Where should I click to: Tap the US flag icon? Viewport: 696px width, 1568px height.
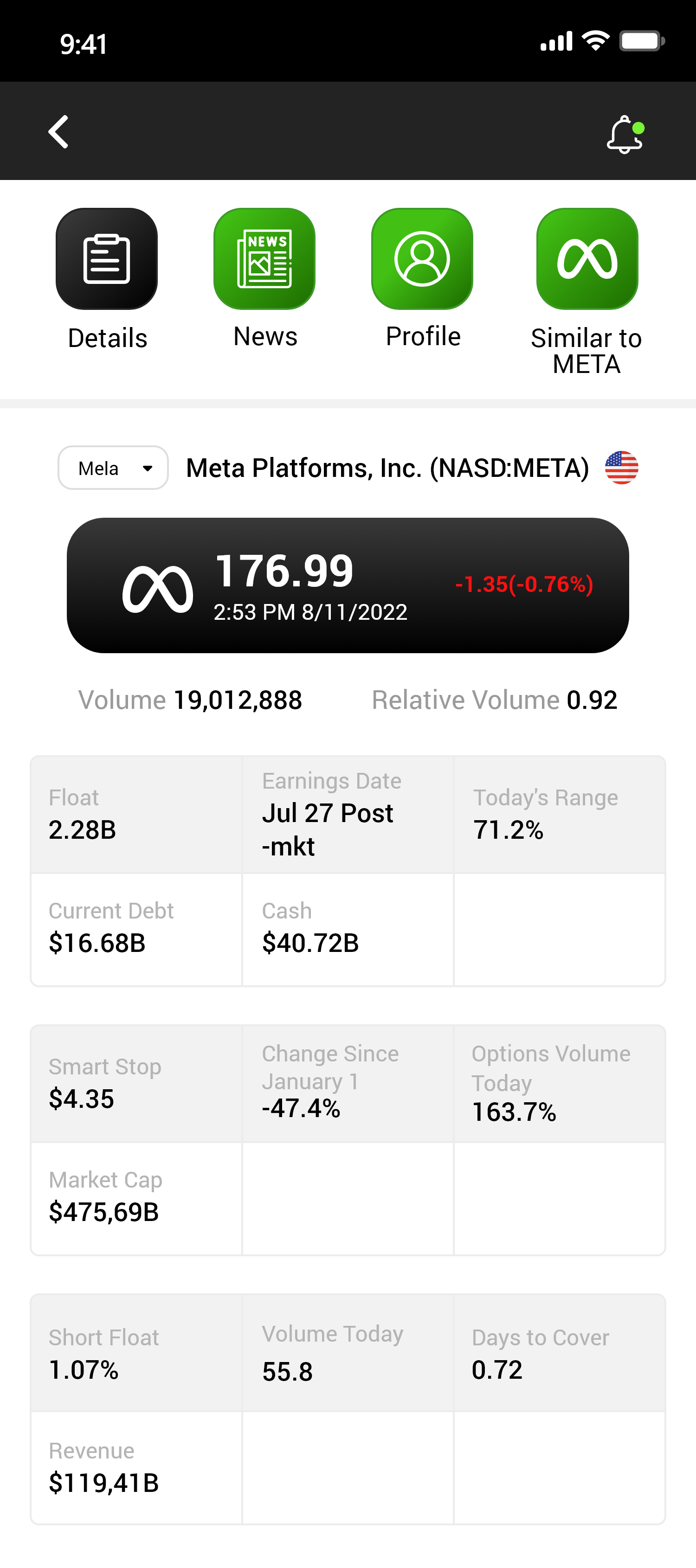[621, 468]
